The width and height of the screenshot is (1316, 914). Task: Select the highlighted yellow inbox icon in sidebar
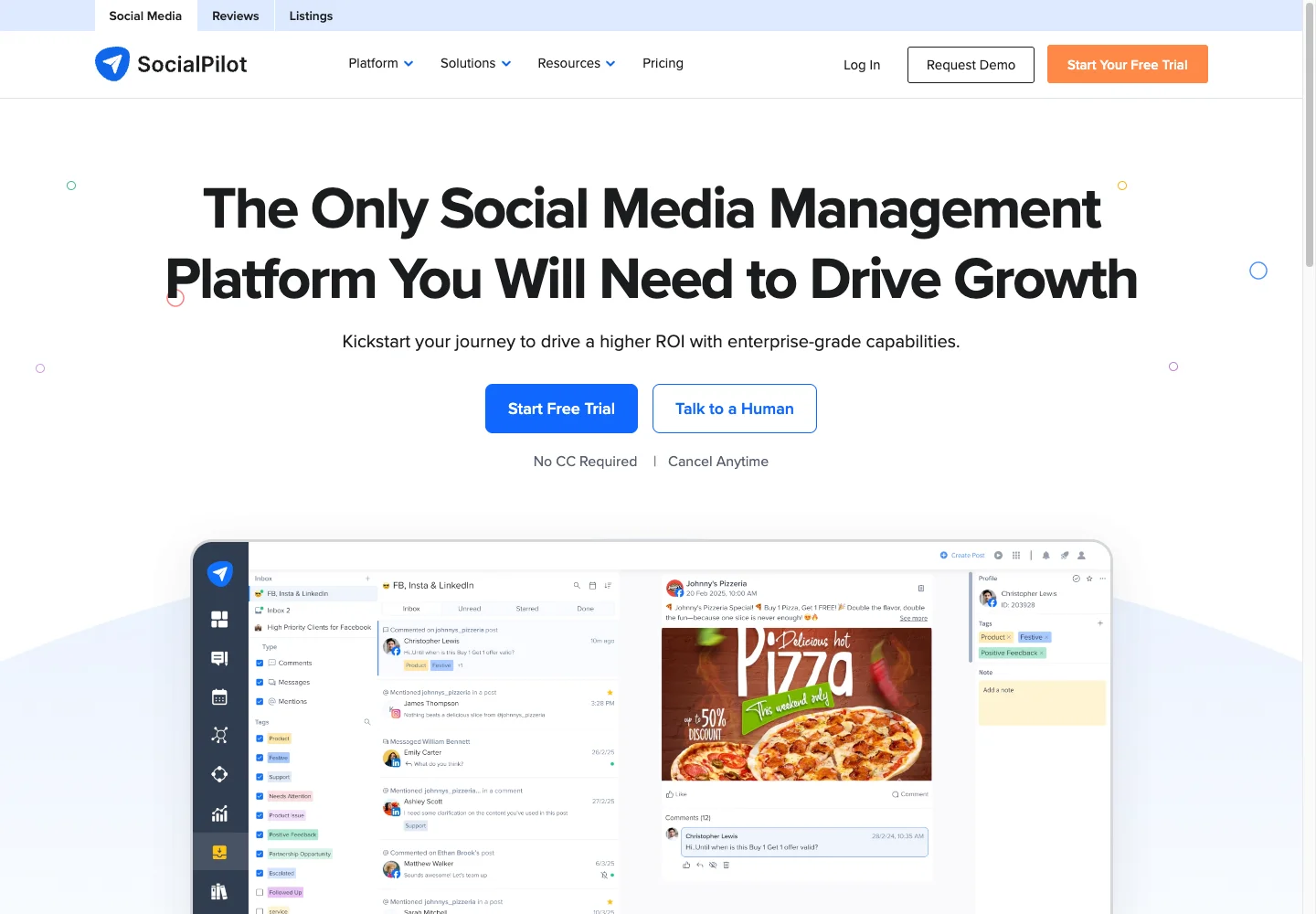[x=219, y=852]
